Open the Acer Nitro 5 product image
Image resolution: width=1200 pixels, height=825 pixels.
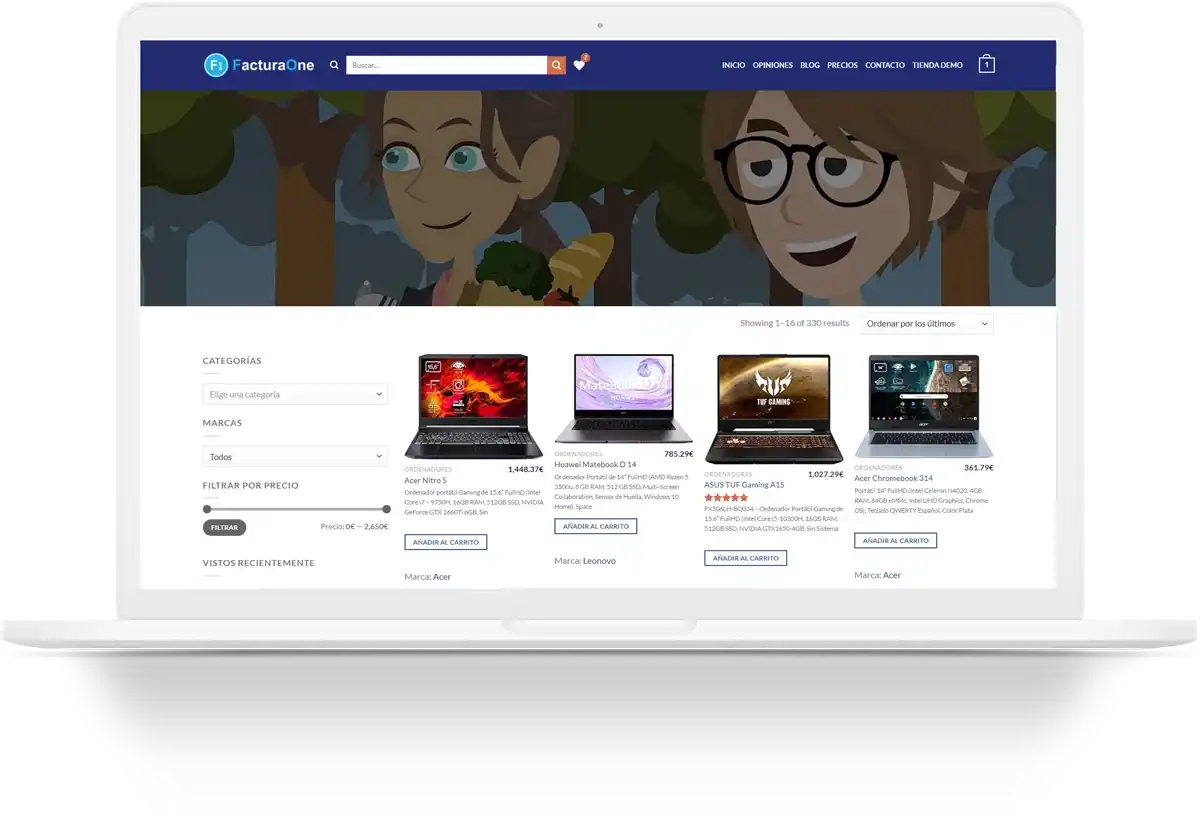pos(474,405)
